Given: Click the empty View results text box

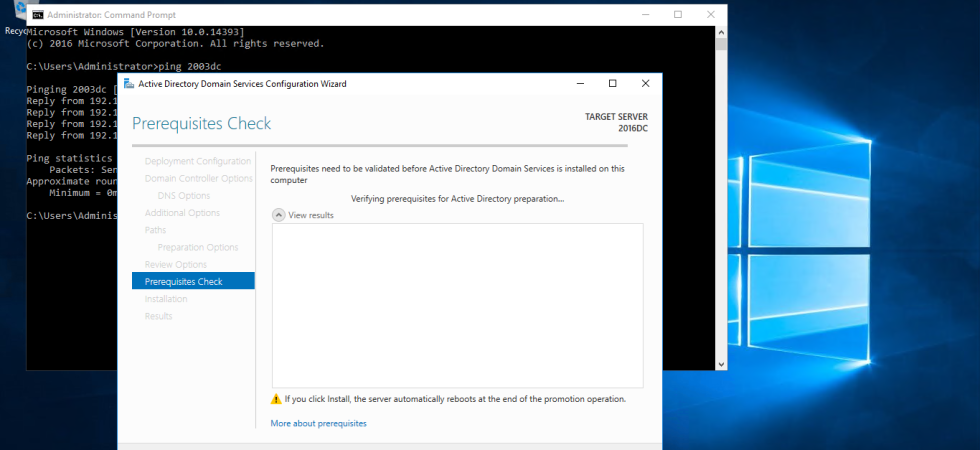Looking at the screenshot, I should tap(458, 306).
